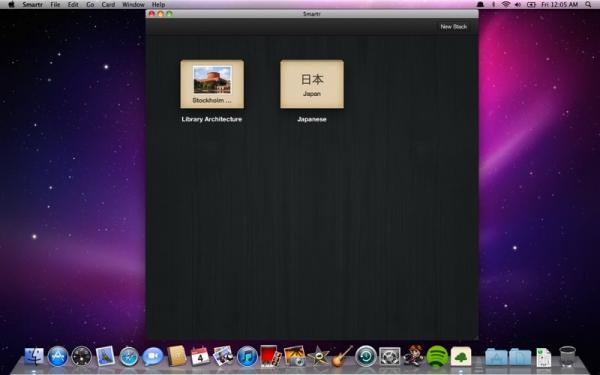Open the Wi-Fi status menu

click(x=506, y=5)
